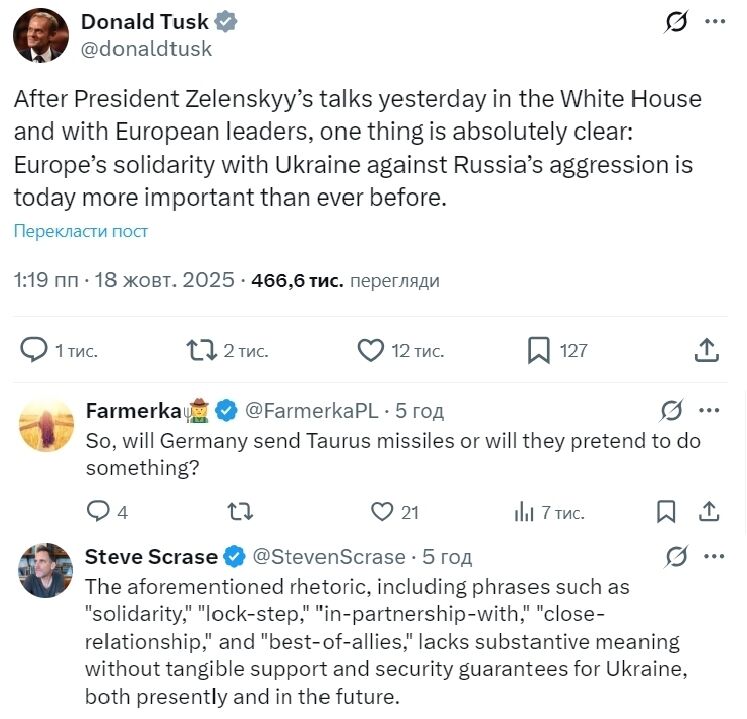Open the @FarmerkaPL profile handle

tap(311, 410)
